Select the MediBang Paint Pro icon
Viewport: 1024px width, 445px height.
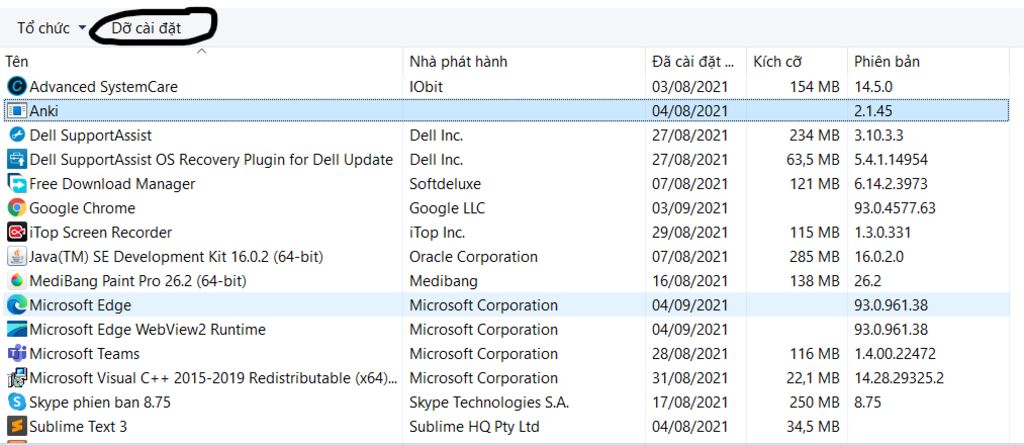[x=17, y=281]
